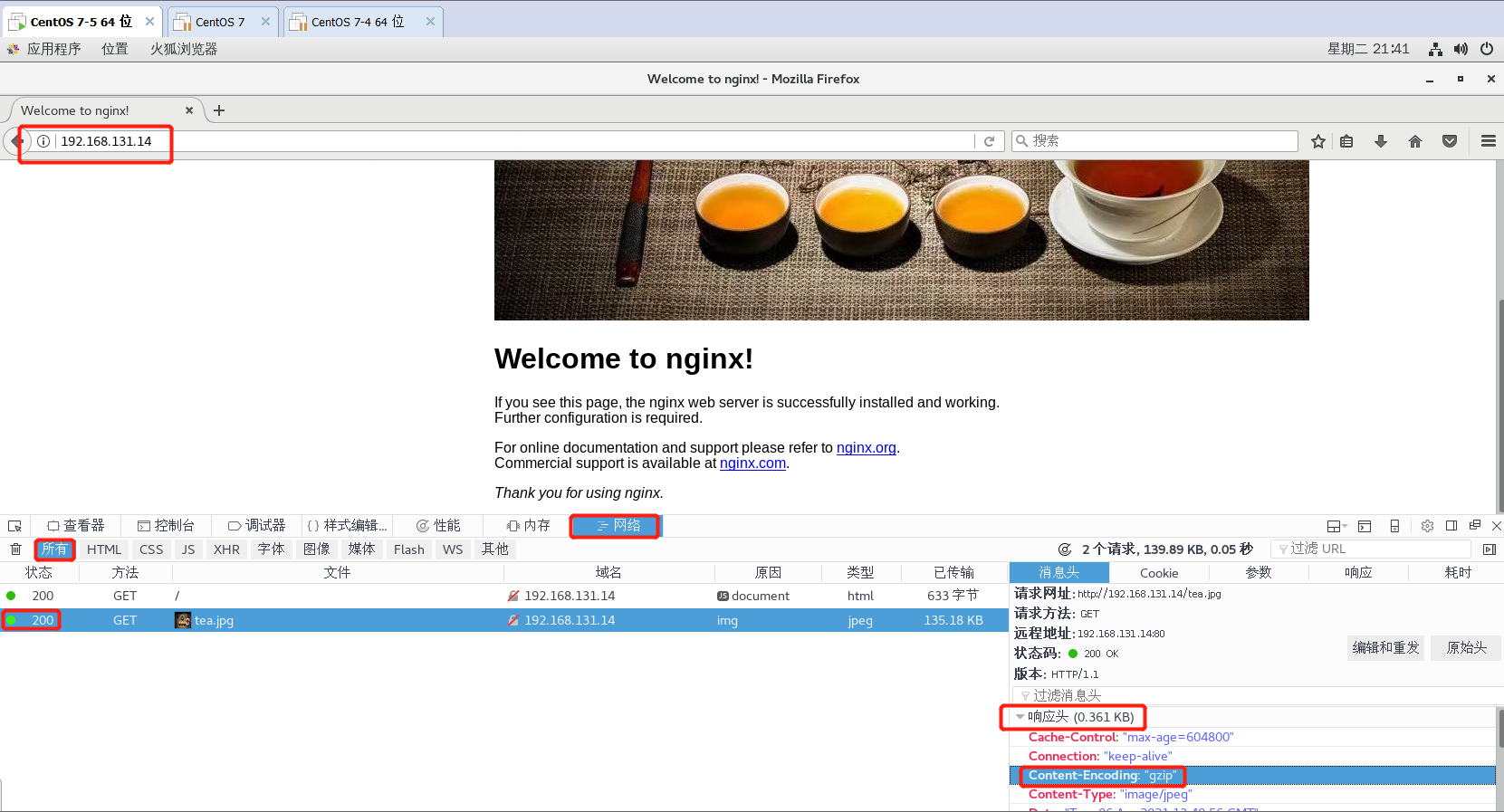Open the Firefox hamburger menu
Viewport: 1504px width, 812px height.
[1488, 141]
